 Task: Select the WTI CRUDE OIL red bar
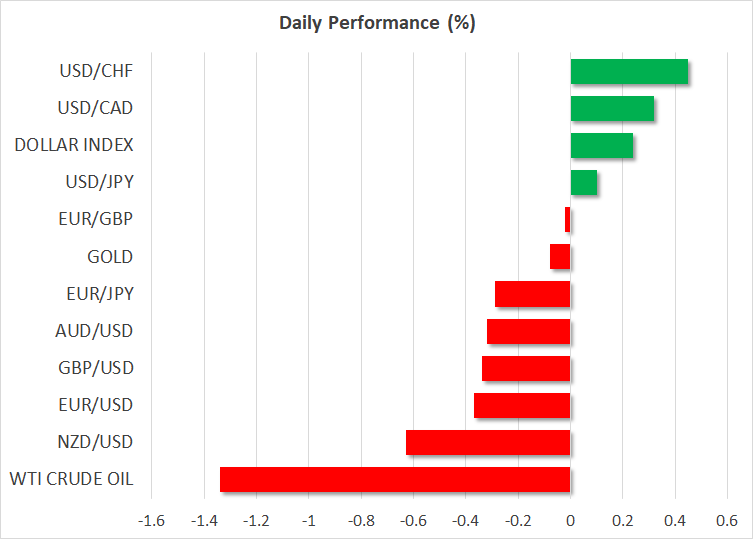click(395, 479)
